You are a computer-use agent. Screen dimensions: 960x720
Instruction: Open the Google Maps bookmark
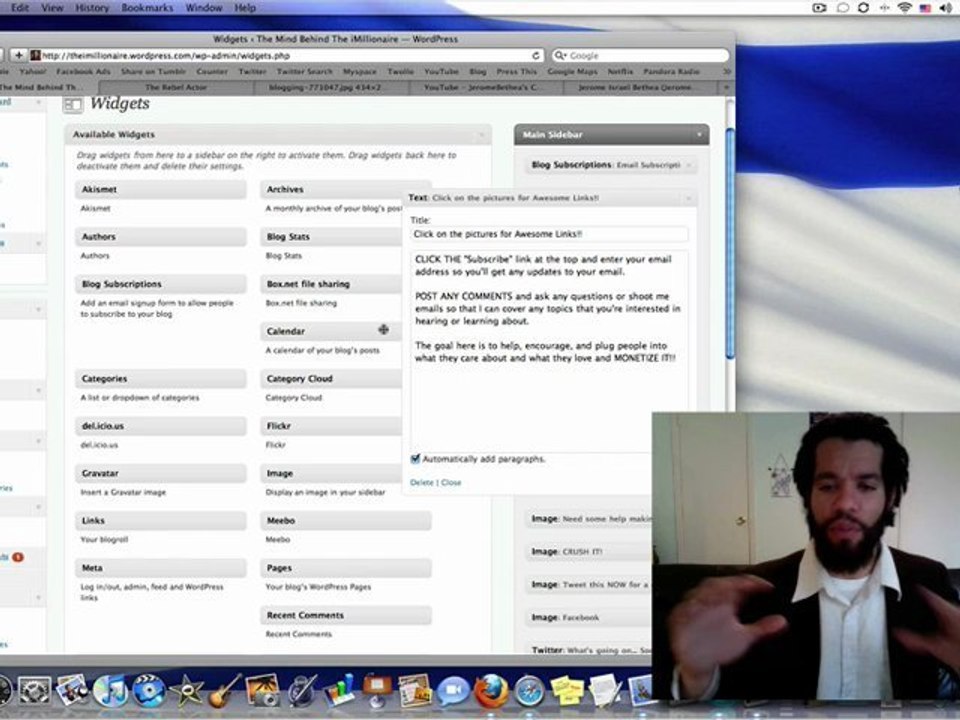[572, 72]
